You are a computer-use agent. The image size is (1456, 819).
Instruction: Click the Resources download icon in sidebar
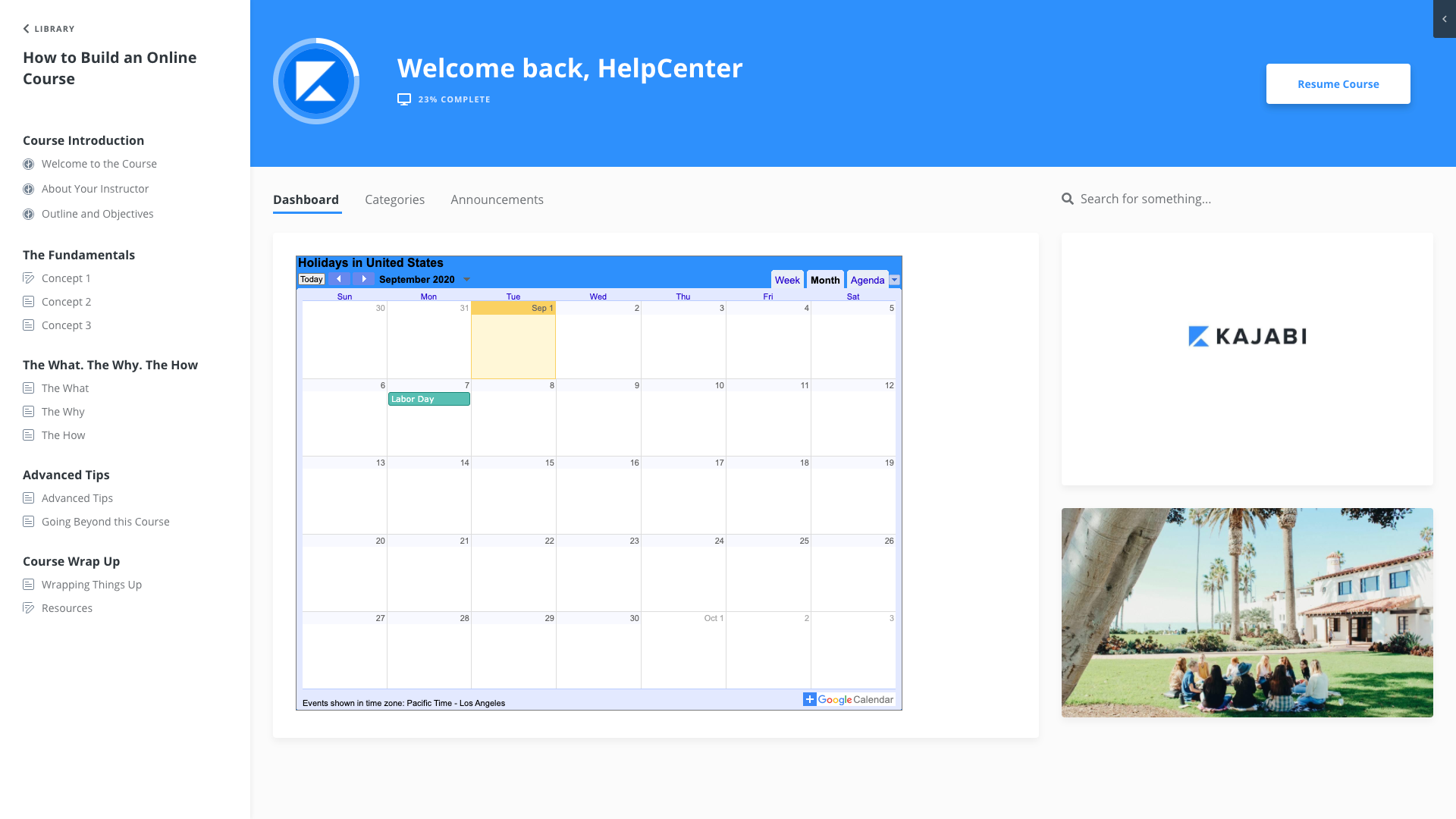point(28,607)
